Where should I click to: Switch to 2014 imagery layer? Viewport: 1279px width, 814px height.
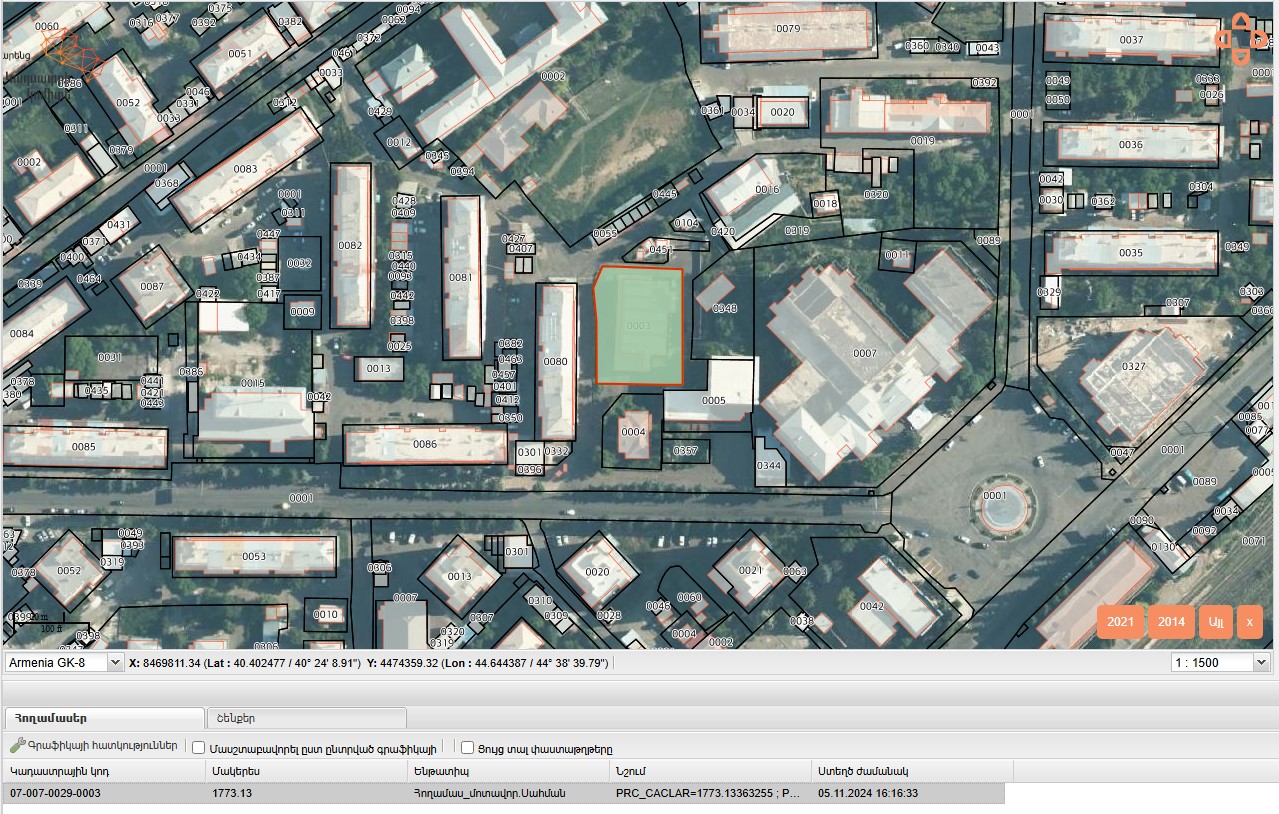coord(1171,621)
